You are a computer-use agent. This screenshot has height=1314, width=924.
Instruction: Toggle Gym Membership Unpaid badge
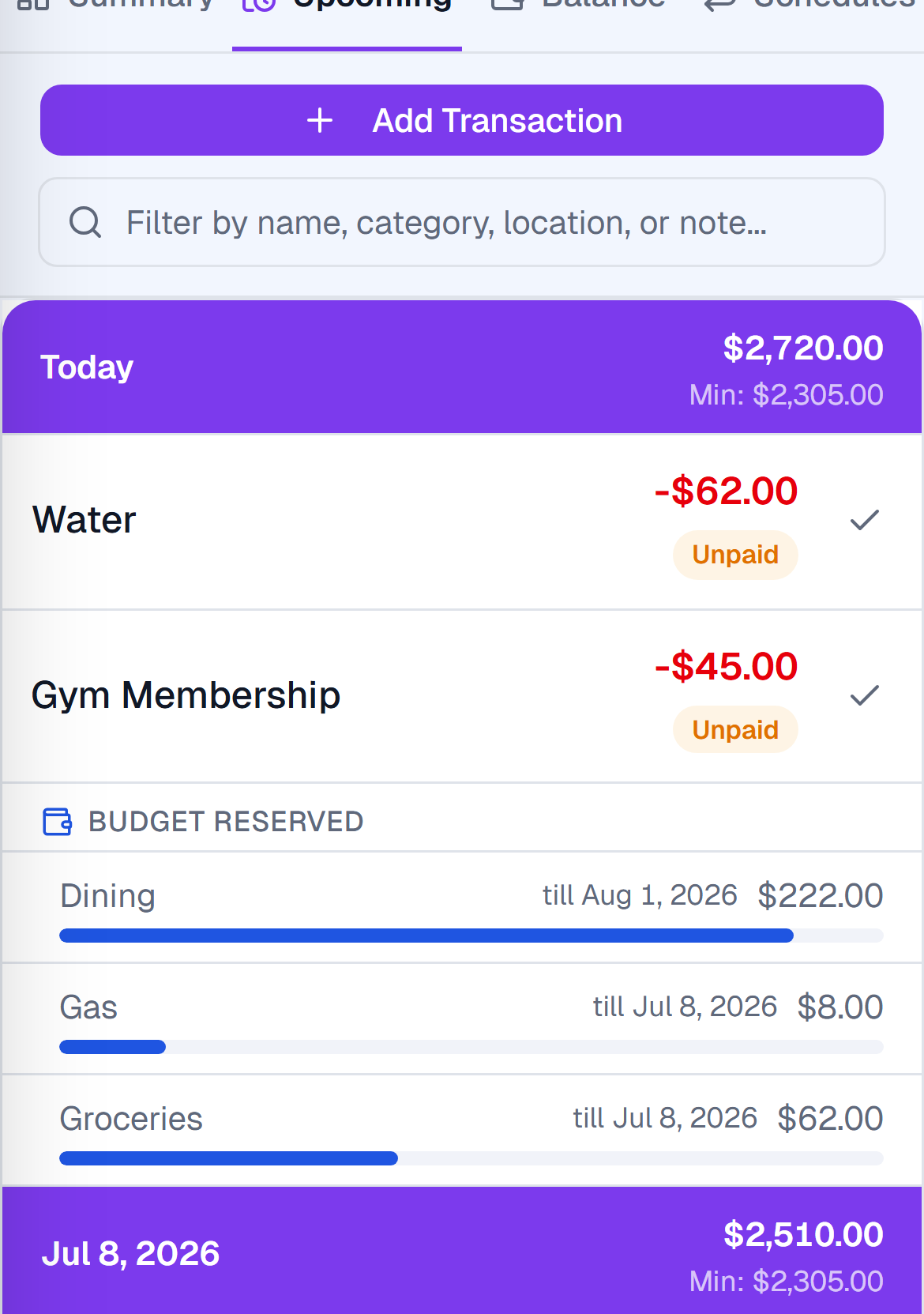tap(735, 729)
